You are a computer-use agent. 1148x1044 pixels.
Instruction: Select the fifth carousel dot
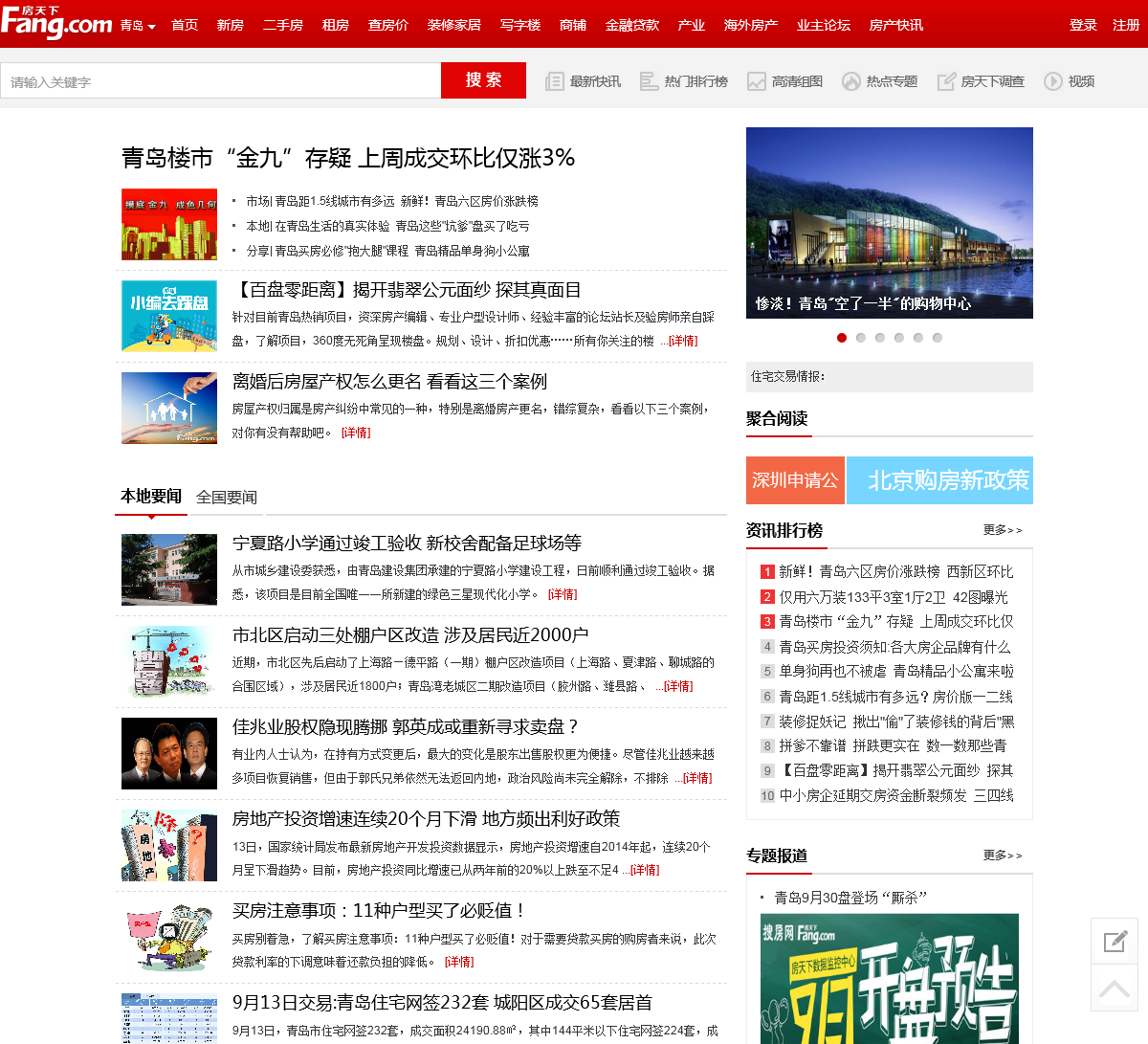[x=918, y=338]
